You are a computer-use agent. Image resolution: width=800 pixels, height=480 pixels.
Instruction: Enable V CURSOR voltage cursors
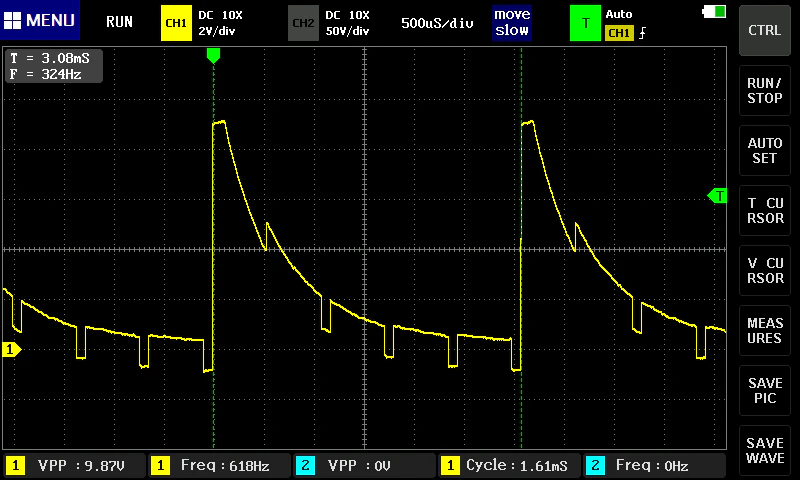tap(764, 270)
